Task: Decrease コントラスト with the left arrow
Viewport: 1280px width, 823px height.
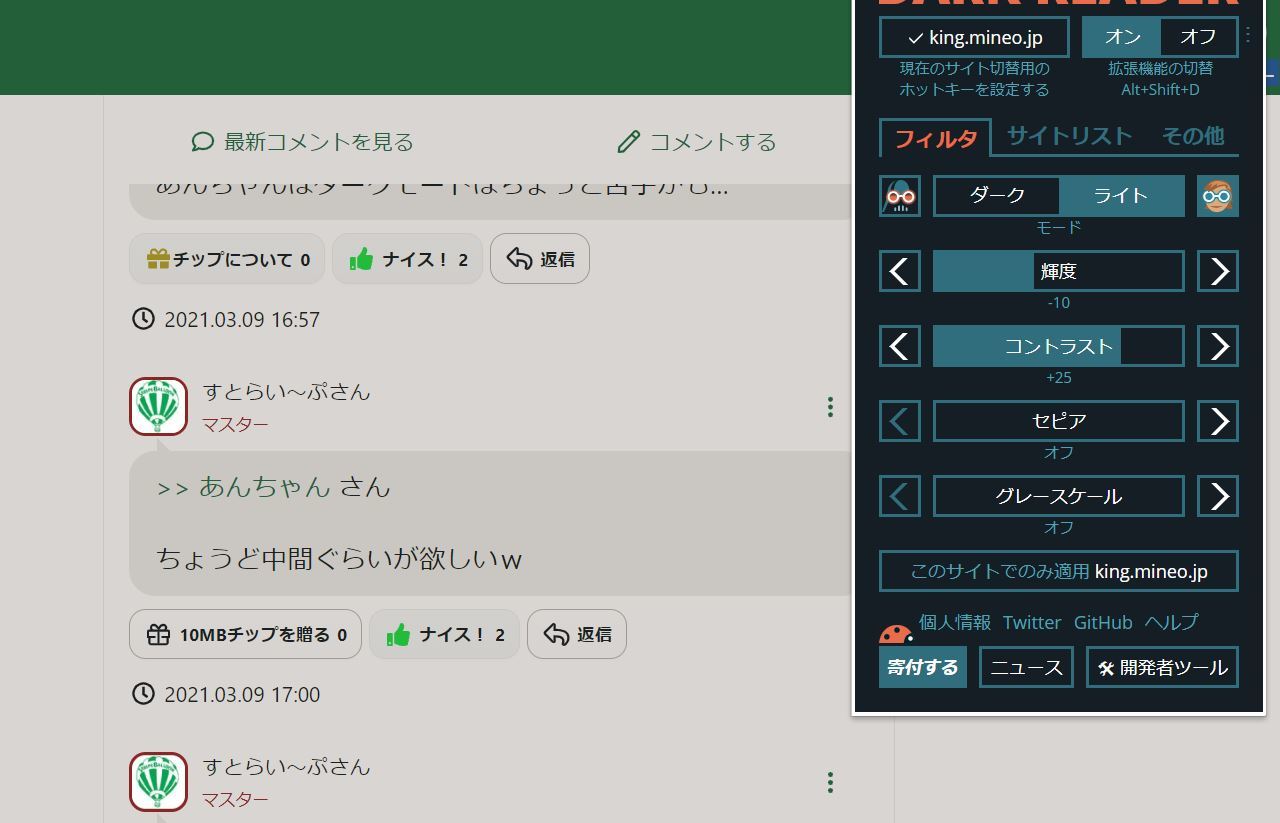Action: pyautogui.click(x=900, y=346)
